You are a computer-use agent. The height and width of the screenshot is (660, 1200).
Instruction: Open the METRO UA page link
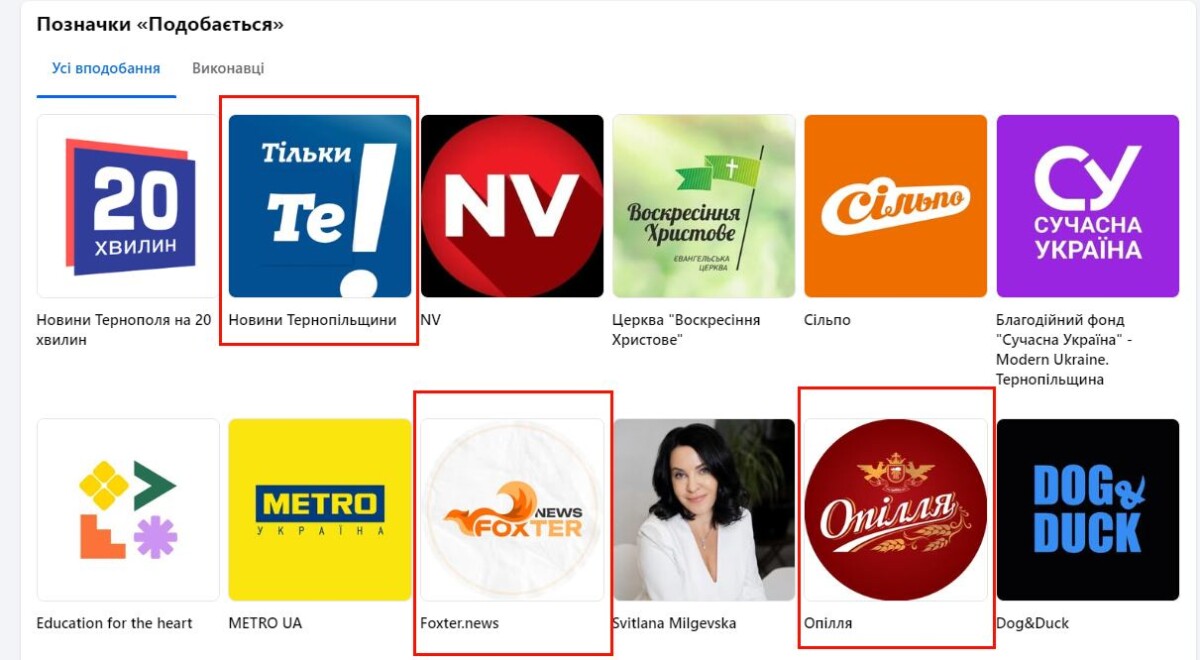pyautogui.click(x=265, y=623)
